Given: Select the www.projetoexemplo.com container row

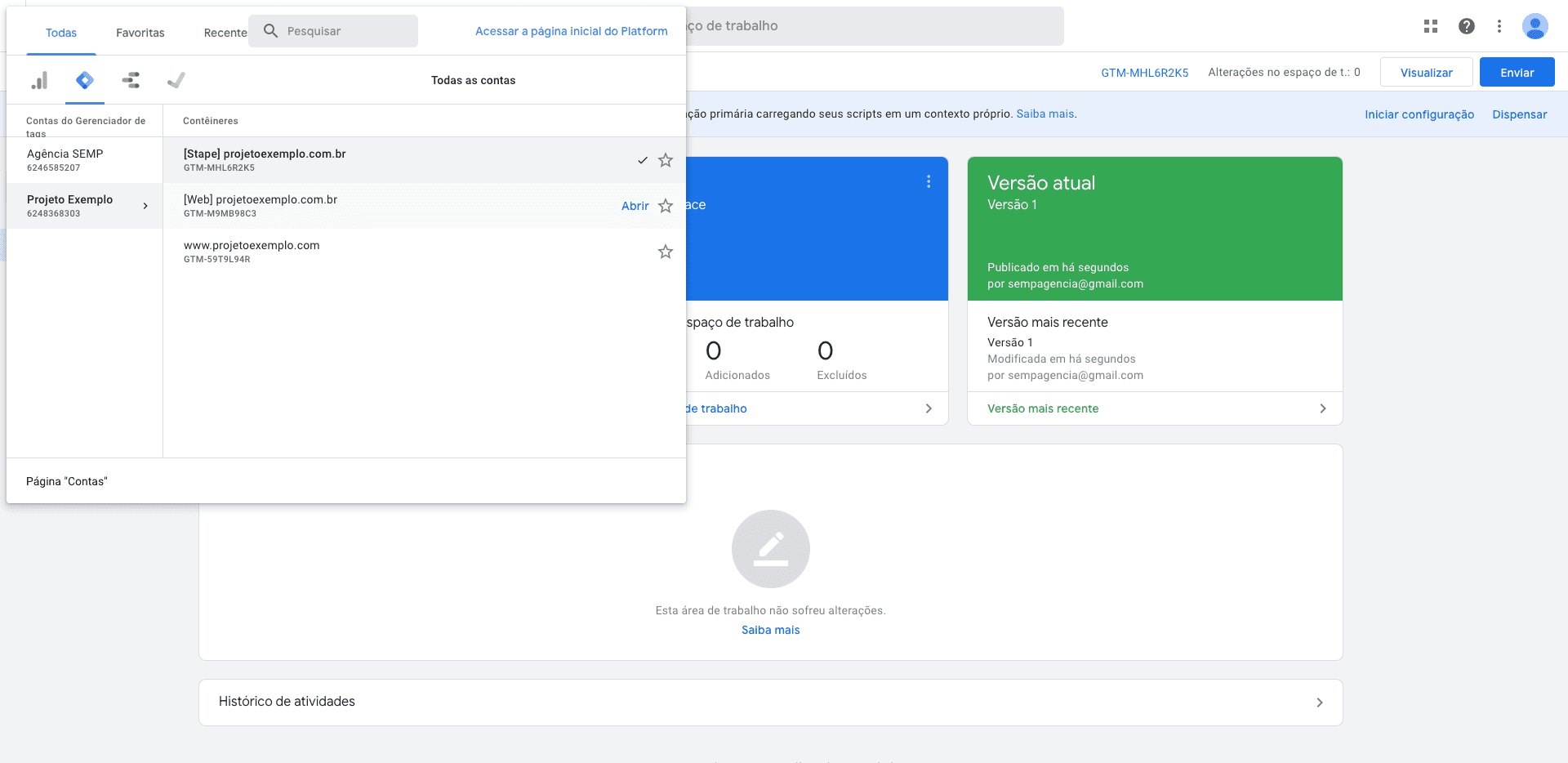Looking at the screenshot, I should click(425, 252).
